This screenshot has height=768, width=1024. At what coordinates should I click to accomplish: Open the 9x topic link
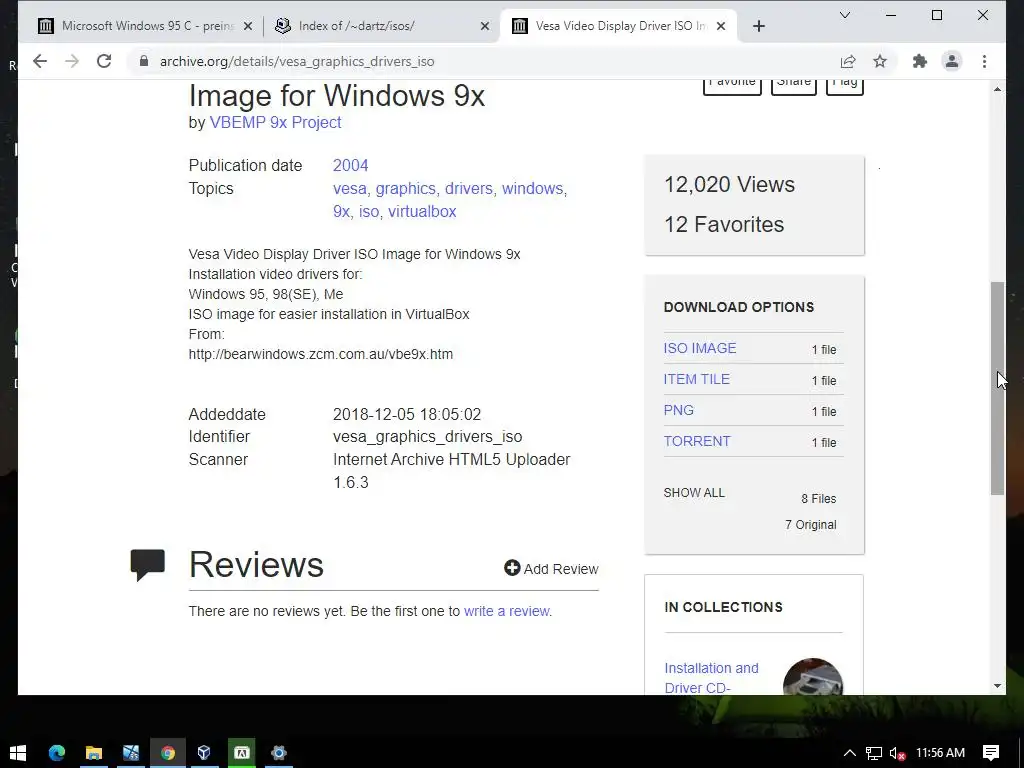(x=341, y=211)
